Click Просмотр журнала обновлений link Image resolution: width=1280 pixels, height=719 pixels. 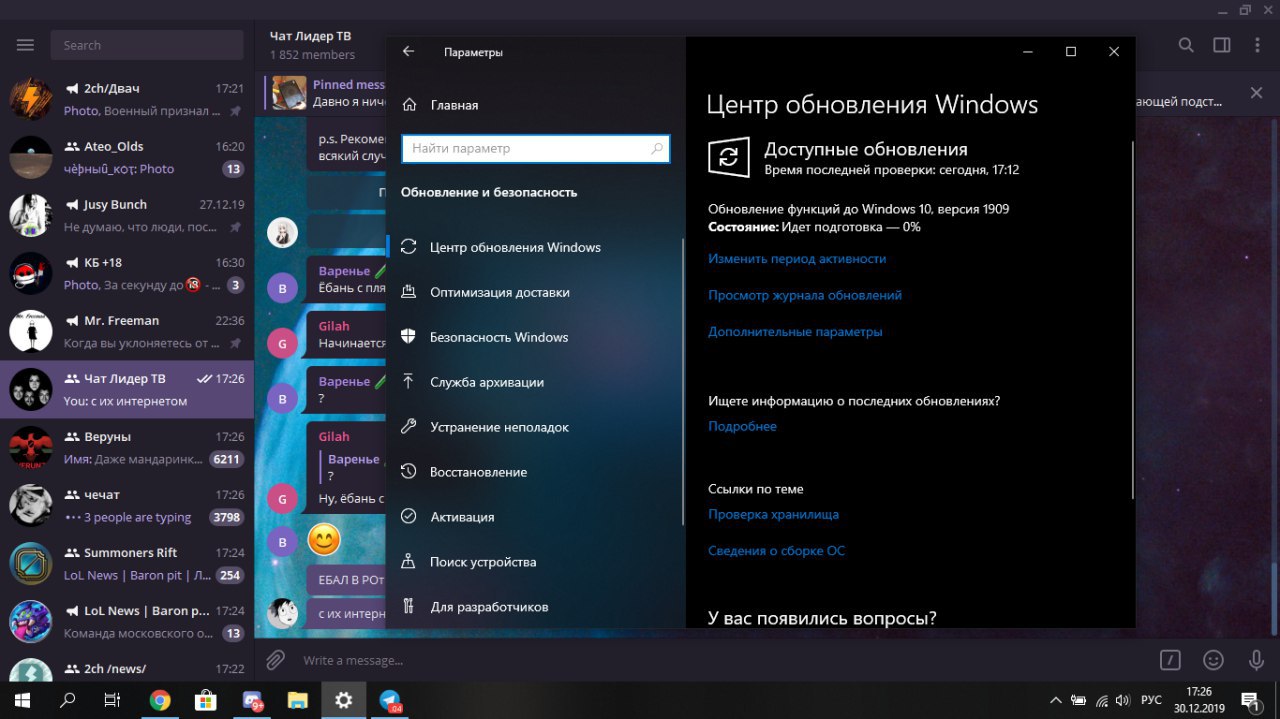click(x=805, y=295)
